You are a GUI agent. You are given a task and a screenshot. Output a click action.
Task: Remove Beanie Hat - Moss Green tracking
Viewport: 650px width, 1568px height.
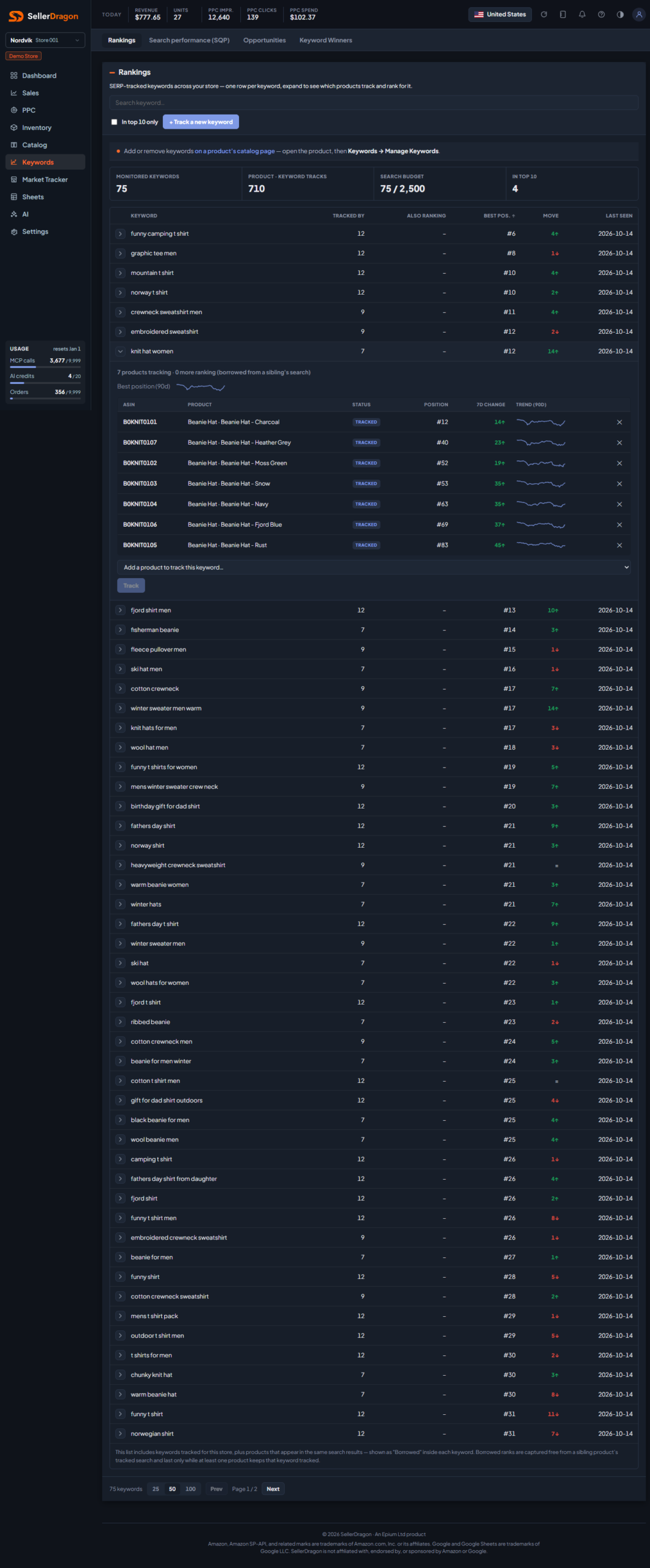point(619,463)
